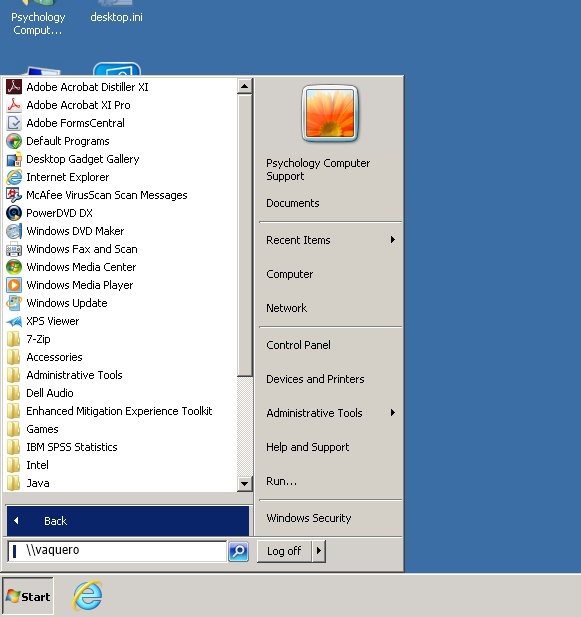
Task: Open Desktop Gadget Gallery icon
Action: 14,159
